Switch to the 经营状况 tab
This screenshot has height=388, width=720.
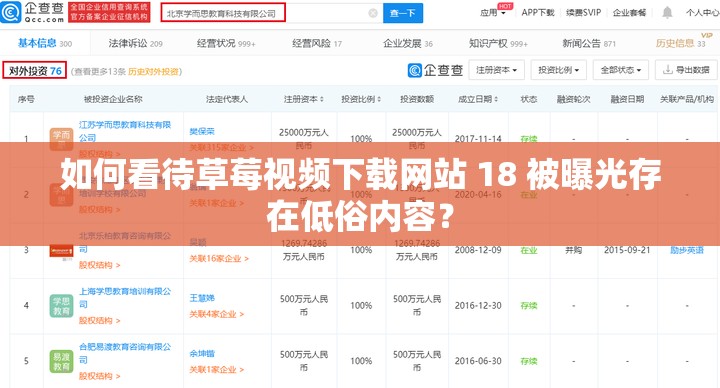pyautogui.click(x=226, y=44)
